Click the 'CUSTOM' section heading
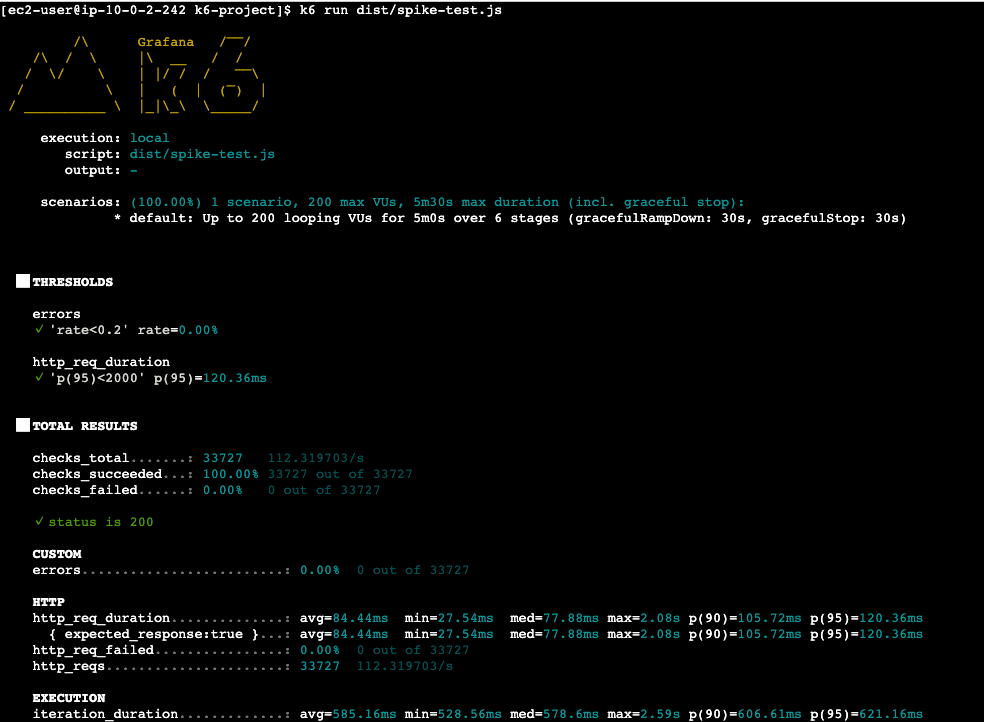 click(x=57, y=554)
